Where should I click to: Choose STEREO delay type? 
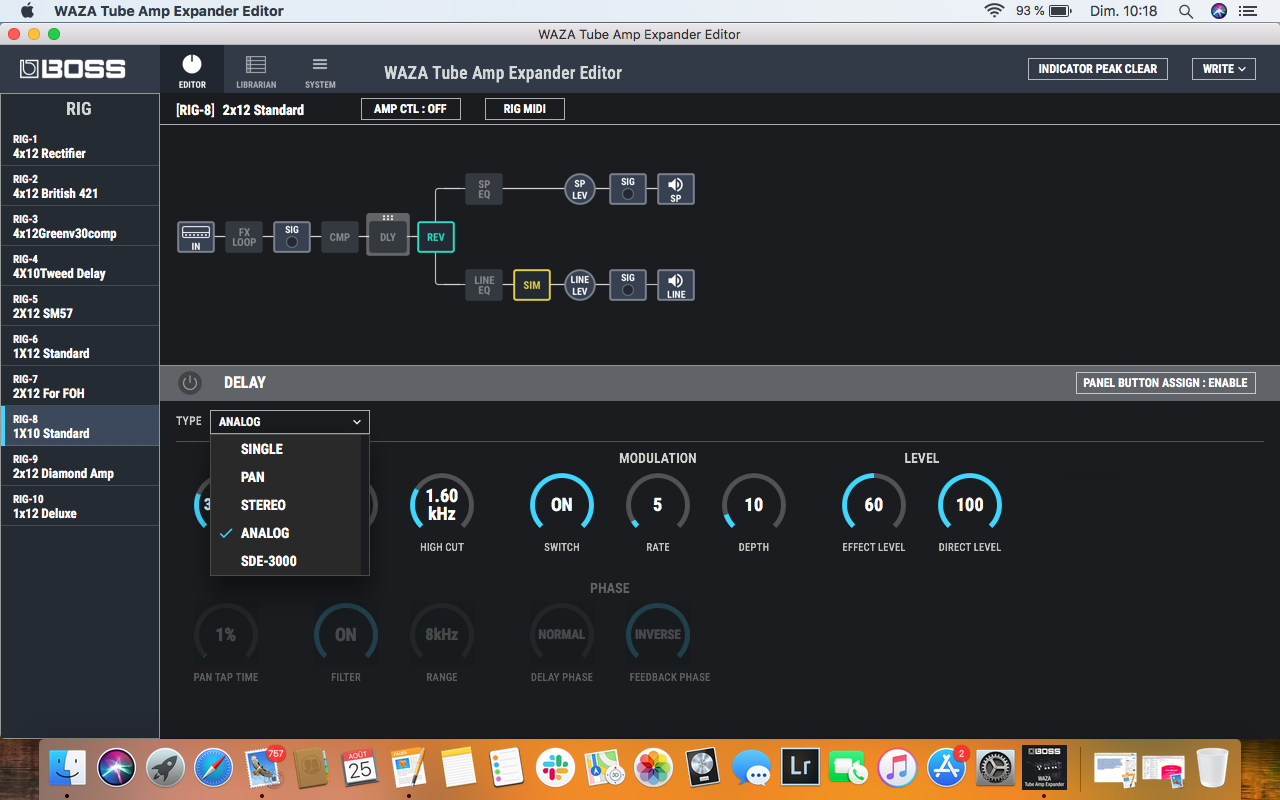point(262,505)
